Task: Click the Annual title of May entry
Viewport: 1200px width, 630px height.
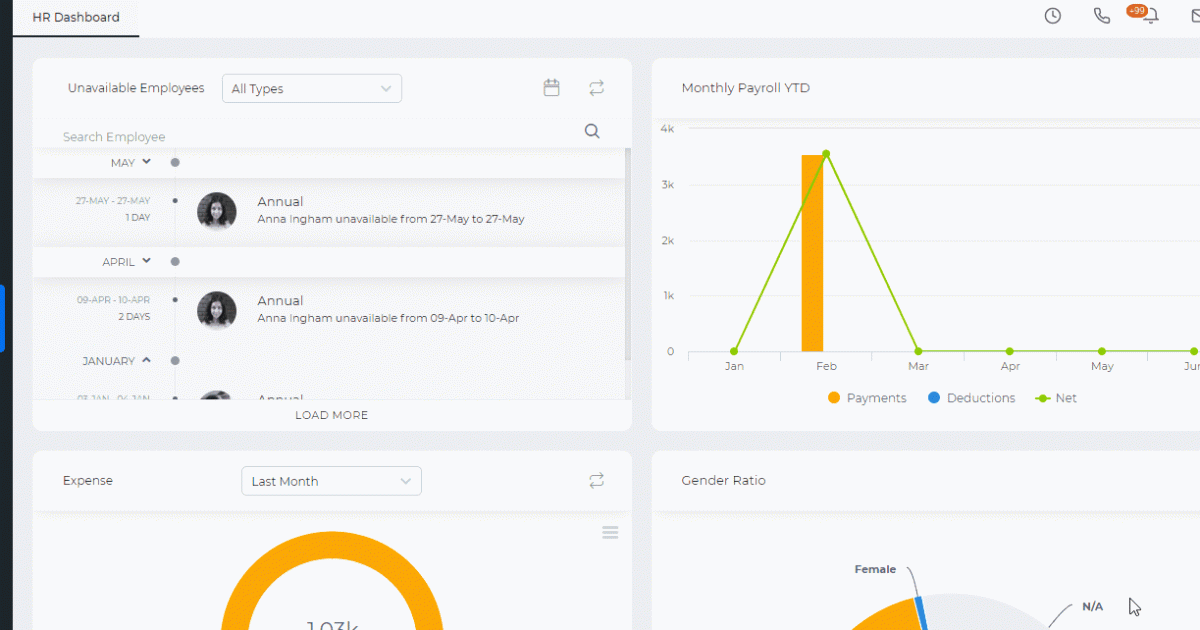Action: pos(280,201)
